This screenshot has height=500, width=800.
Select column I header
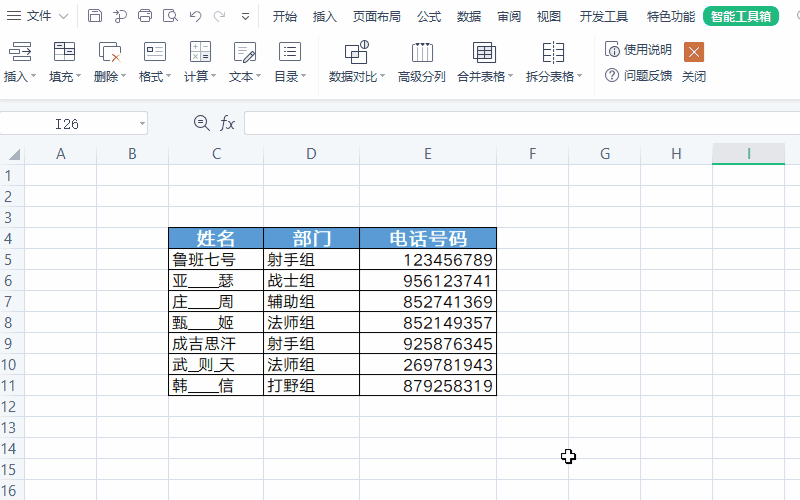(748, 154)
